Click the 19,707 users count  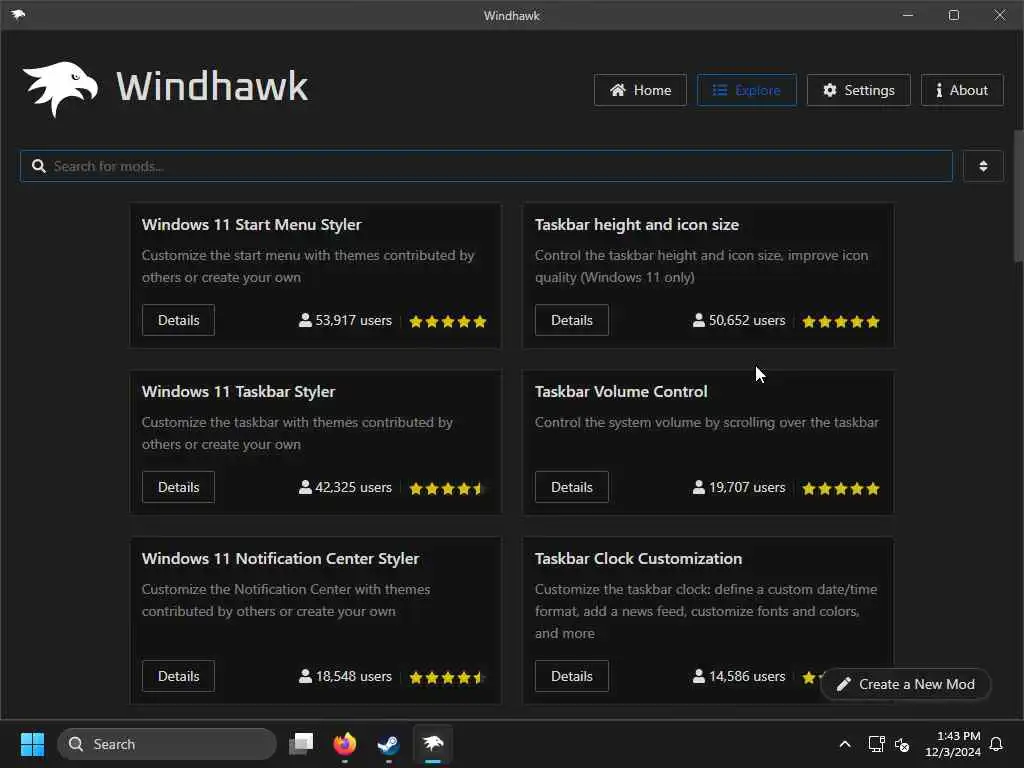click(739, 487)
